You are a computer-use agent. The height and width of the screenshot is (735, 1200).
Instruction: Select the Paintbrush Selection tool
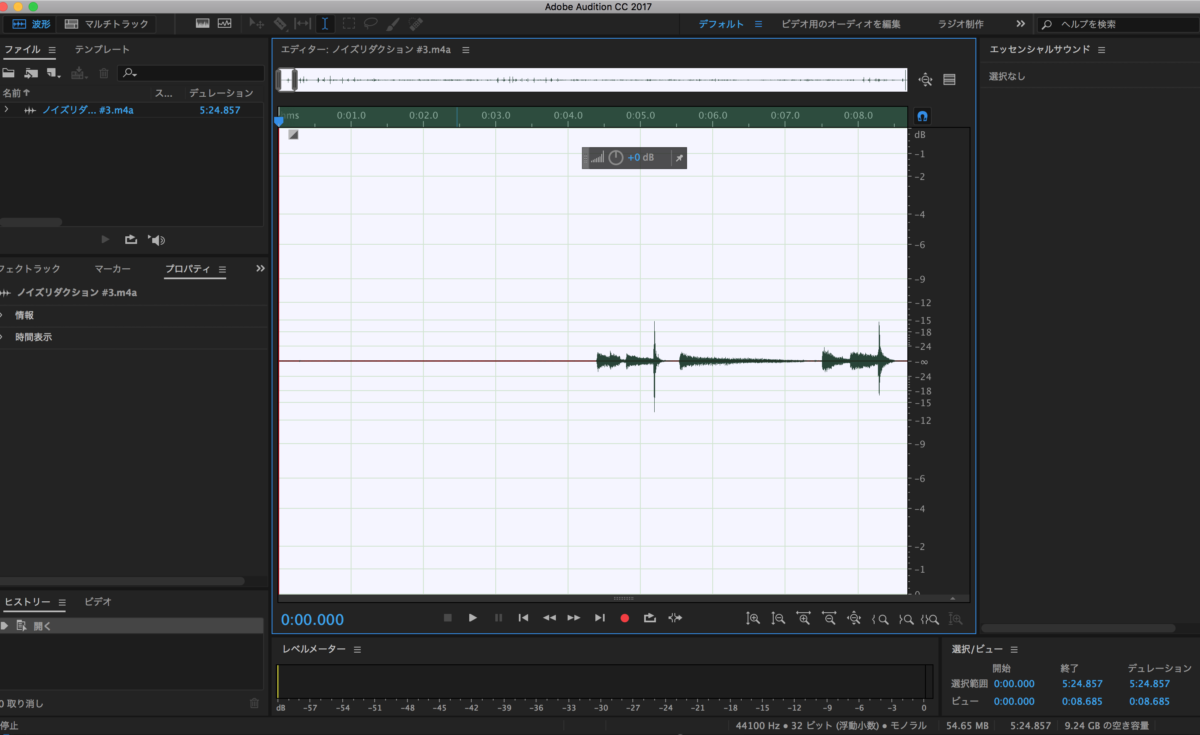tap(393, 23)
